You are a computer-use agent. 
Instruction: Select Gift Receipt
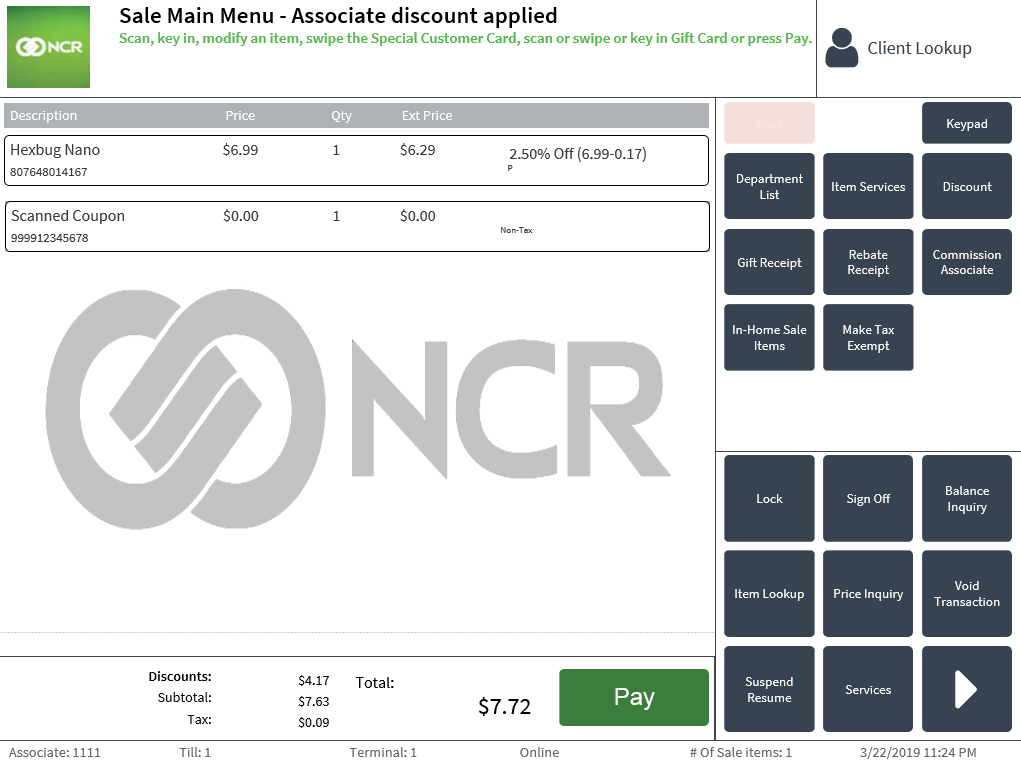tap(769, 262)
